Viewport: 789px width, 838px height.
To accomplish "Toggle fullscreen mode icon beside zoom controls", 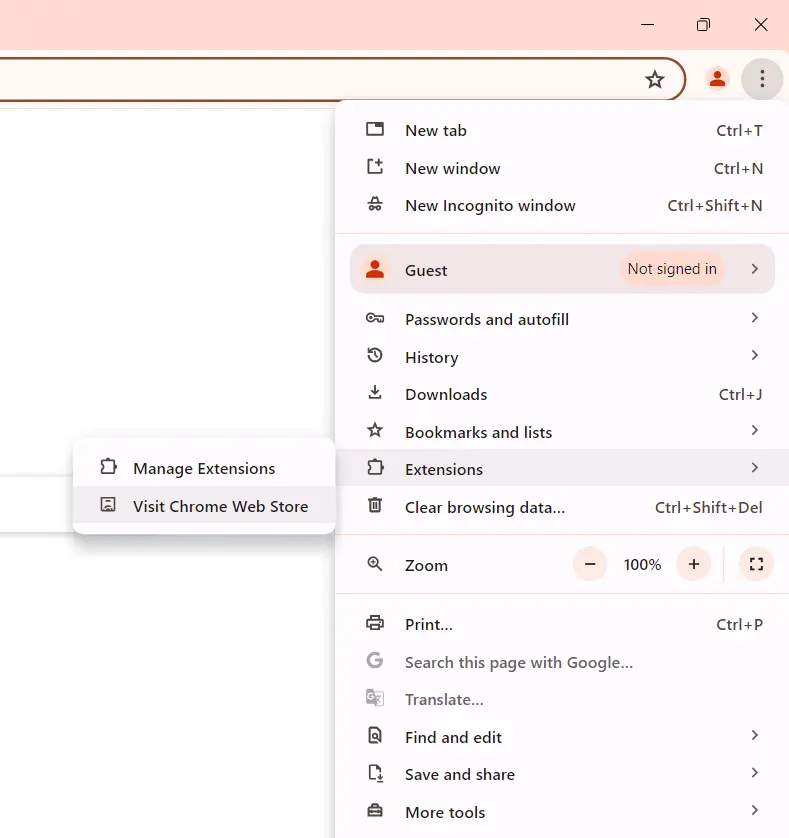I will [x=756, y=565].
